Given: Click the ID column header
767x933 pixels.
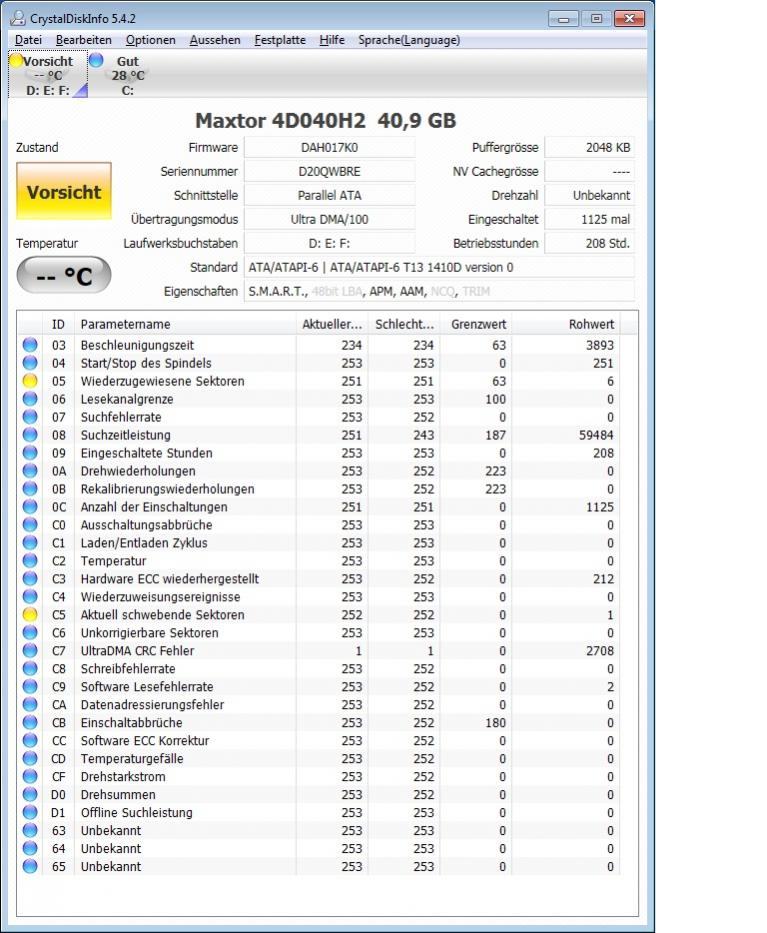Looking at the screenshot, I should pyautogui.click(x=58, y=324).
